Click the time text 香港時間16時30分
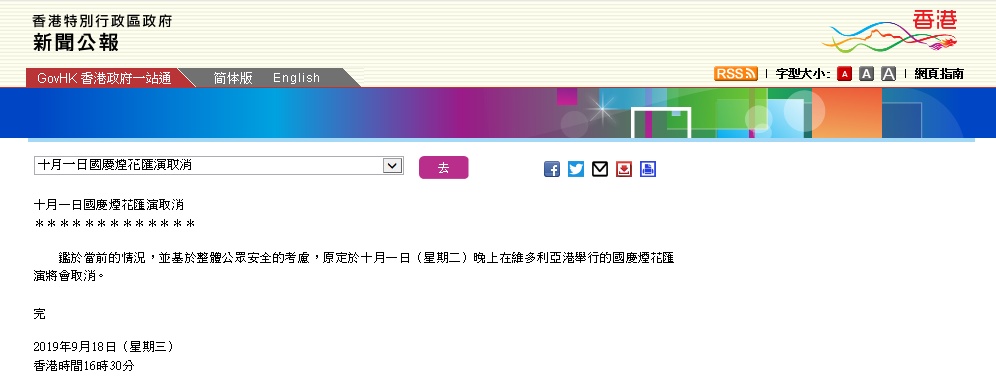The width and height of the screenshot is (996, 384). click(x=84, y=366)
